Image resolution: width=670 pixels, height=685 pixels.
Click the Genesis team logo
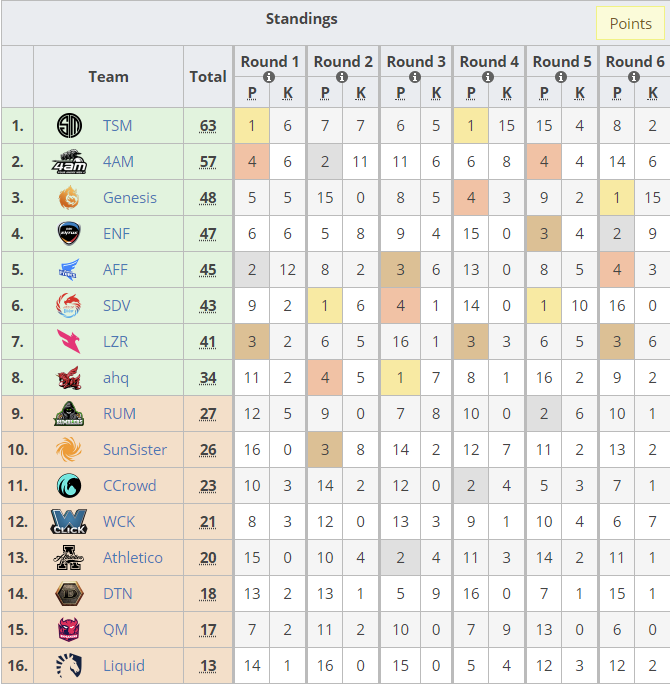(69, 197)
